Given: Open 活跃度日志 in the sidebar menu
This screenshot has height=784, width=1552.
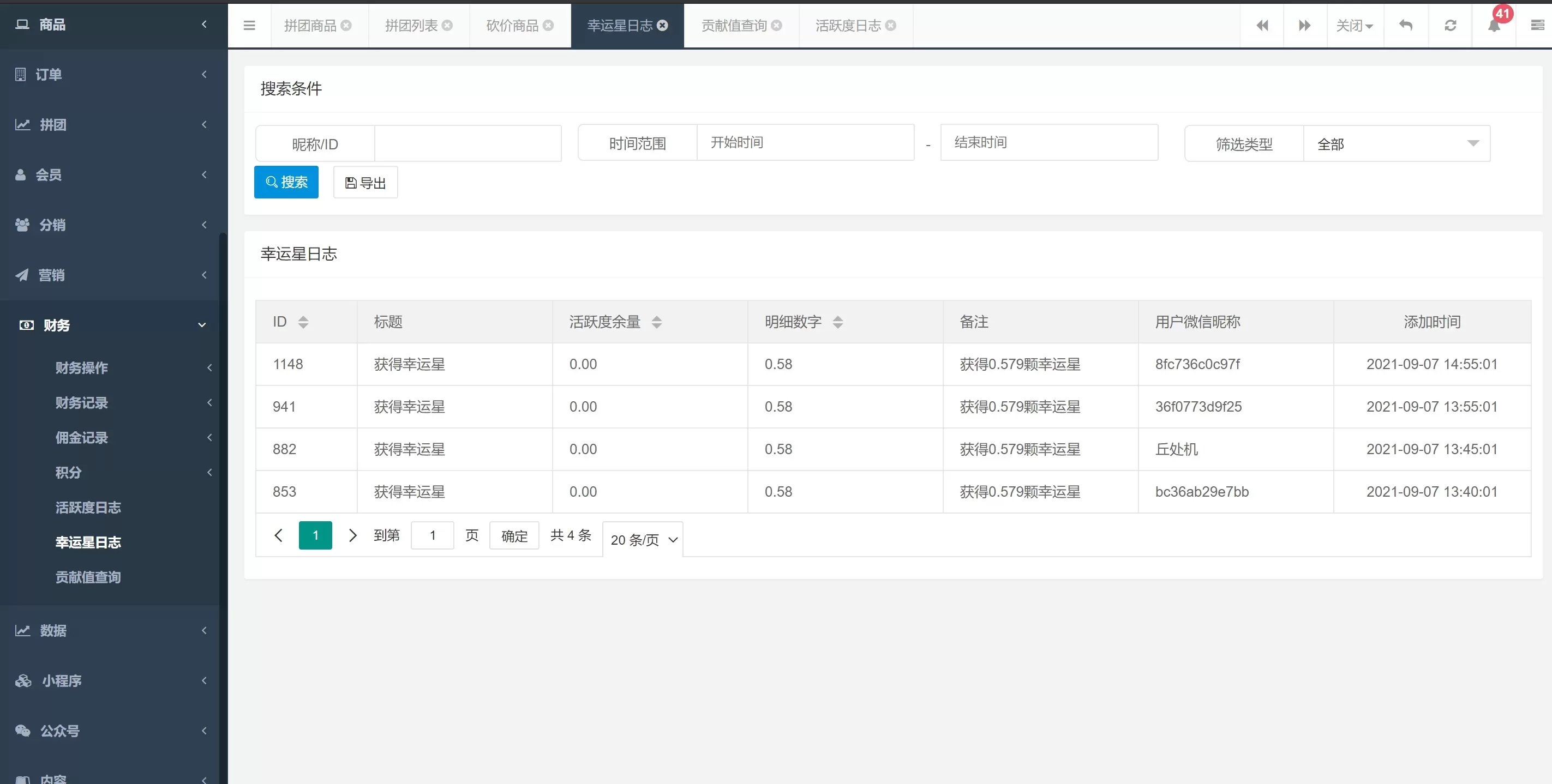Looking at the screenshot, I should (88, 508).
